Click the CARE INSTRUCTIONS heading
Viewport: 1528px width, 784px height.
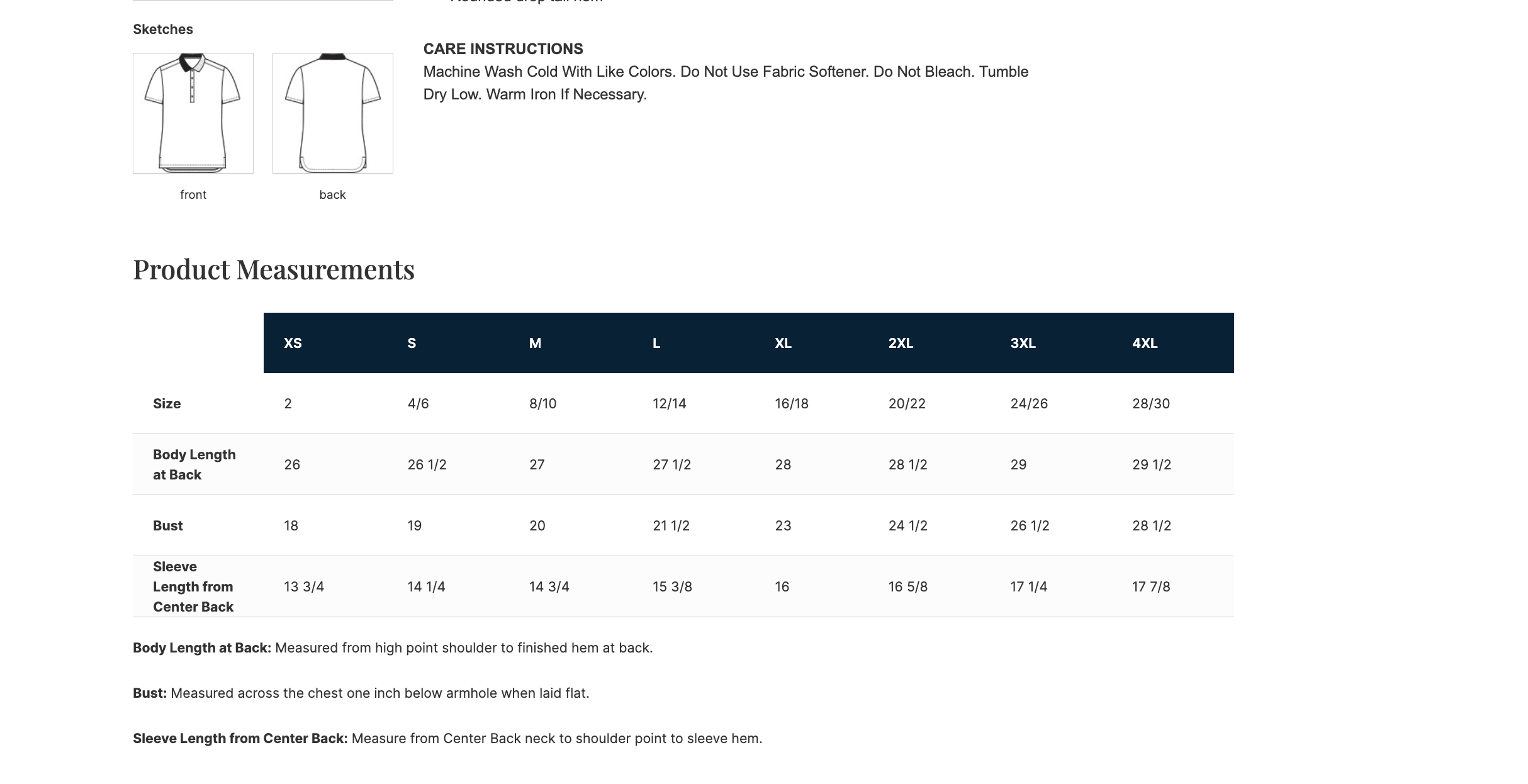pos(503,49)
